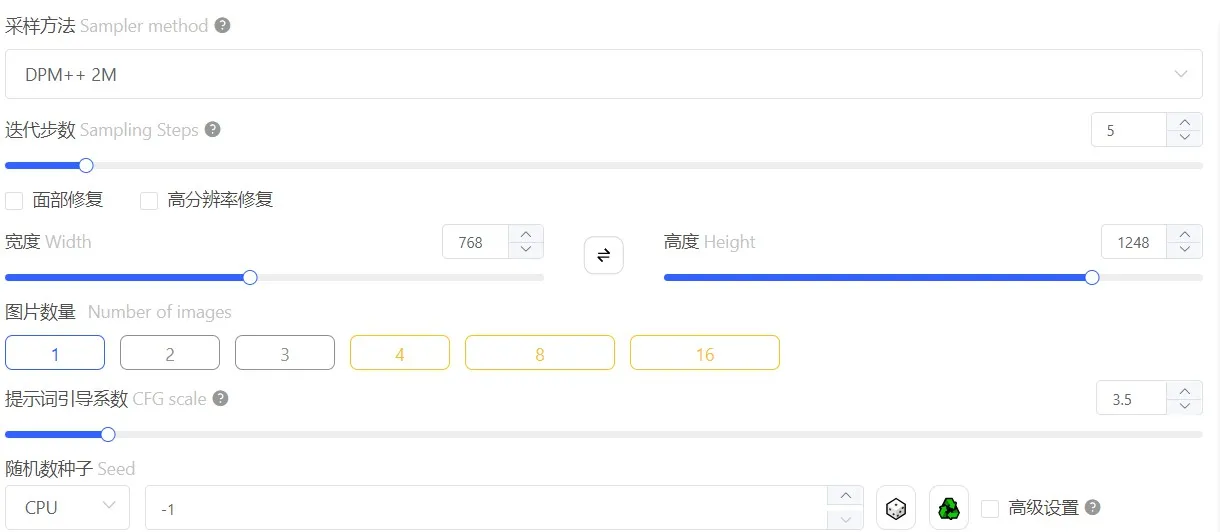
Task: Select 4 as number of images
Action: (x=400, y=353)
